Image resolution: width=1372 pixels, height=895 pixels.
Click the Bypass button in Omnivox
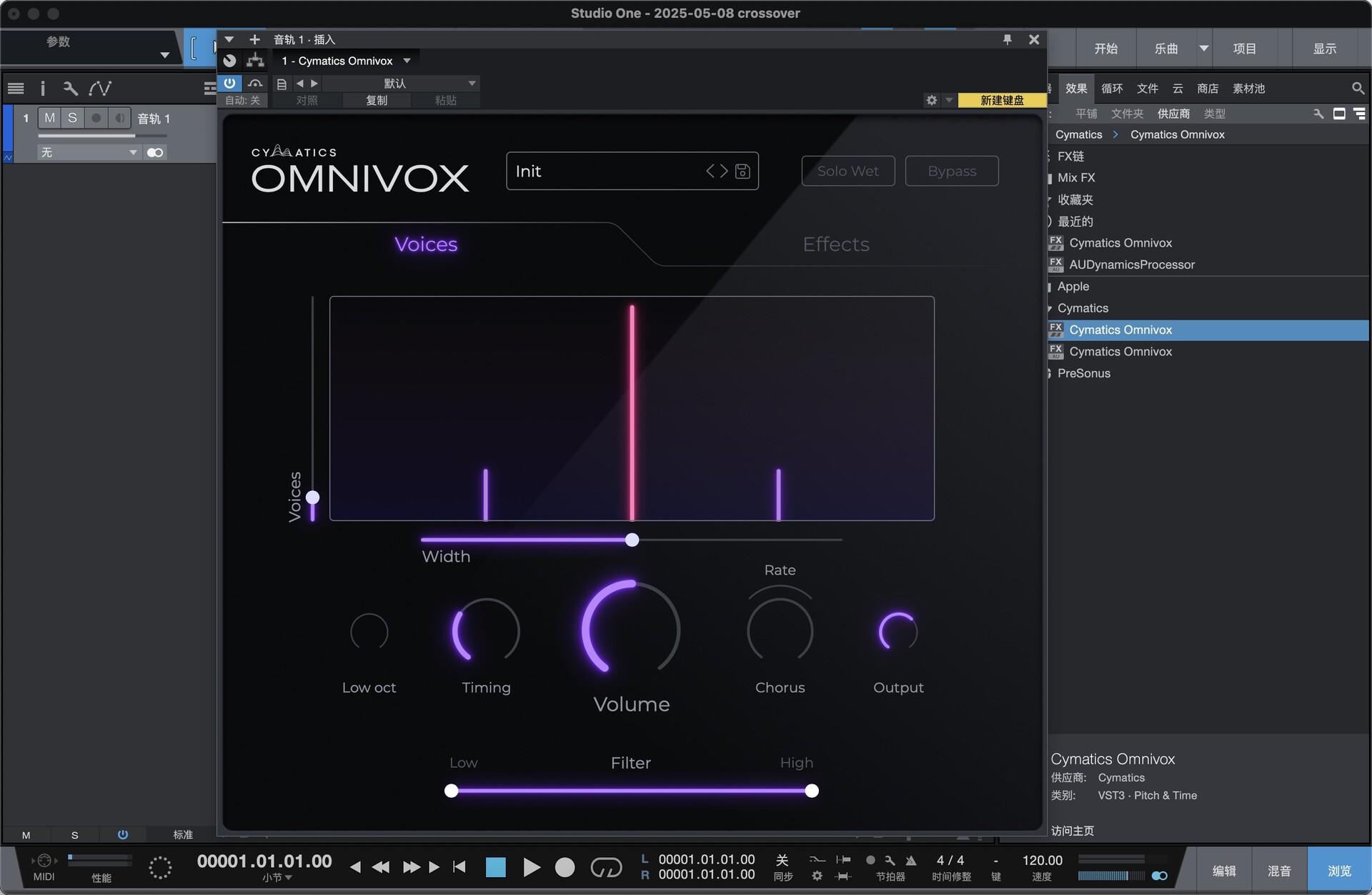(x=951, y=171)
